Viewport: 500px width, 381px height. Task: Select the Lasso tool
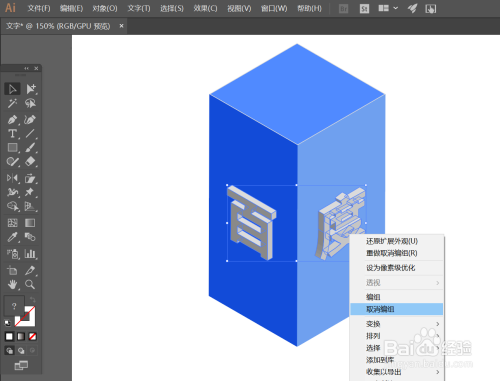pos(30,104)
